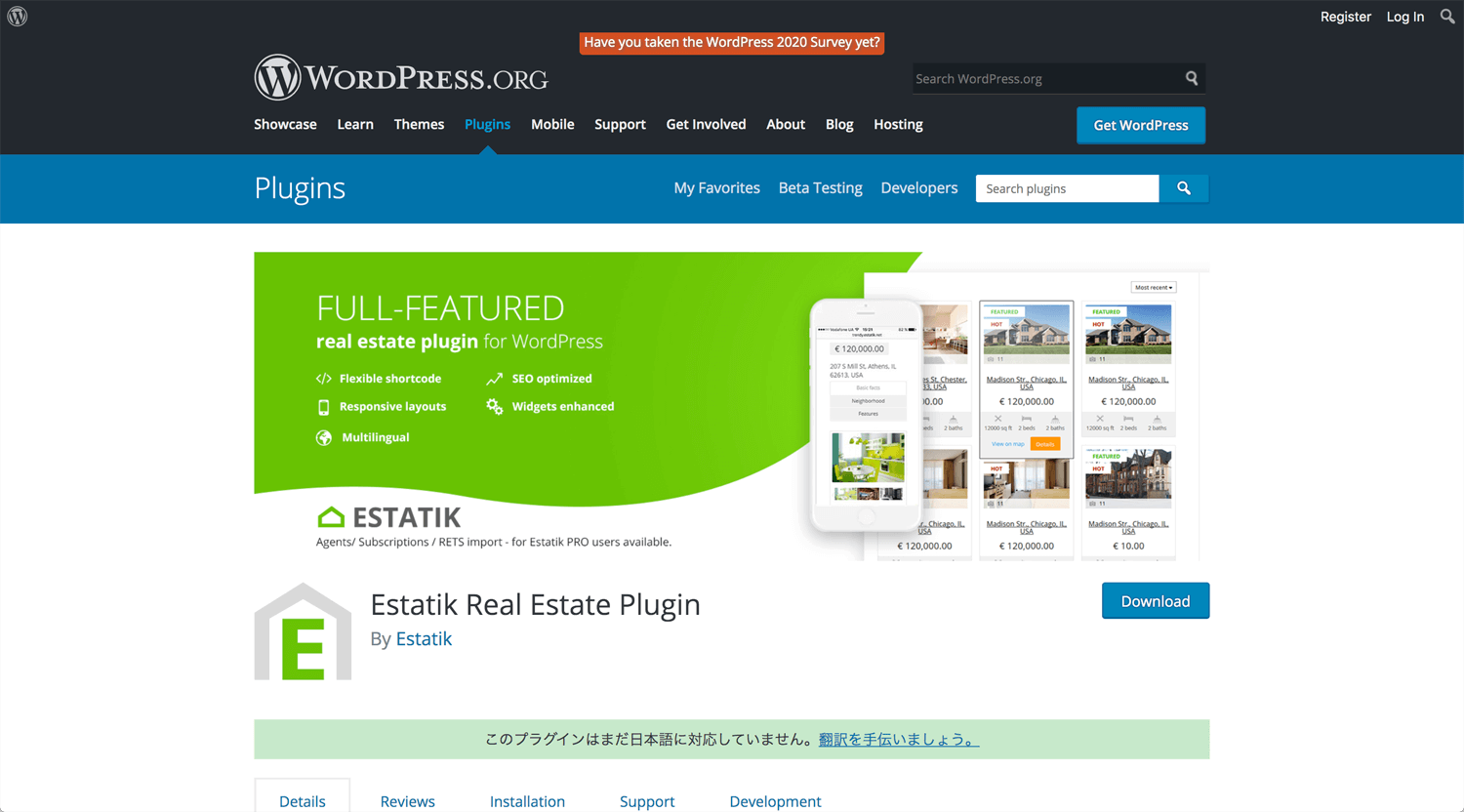Viewport: 1464px width, 812px height.
Task: Open the Developers link
Action: (918, 188)
